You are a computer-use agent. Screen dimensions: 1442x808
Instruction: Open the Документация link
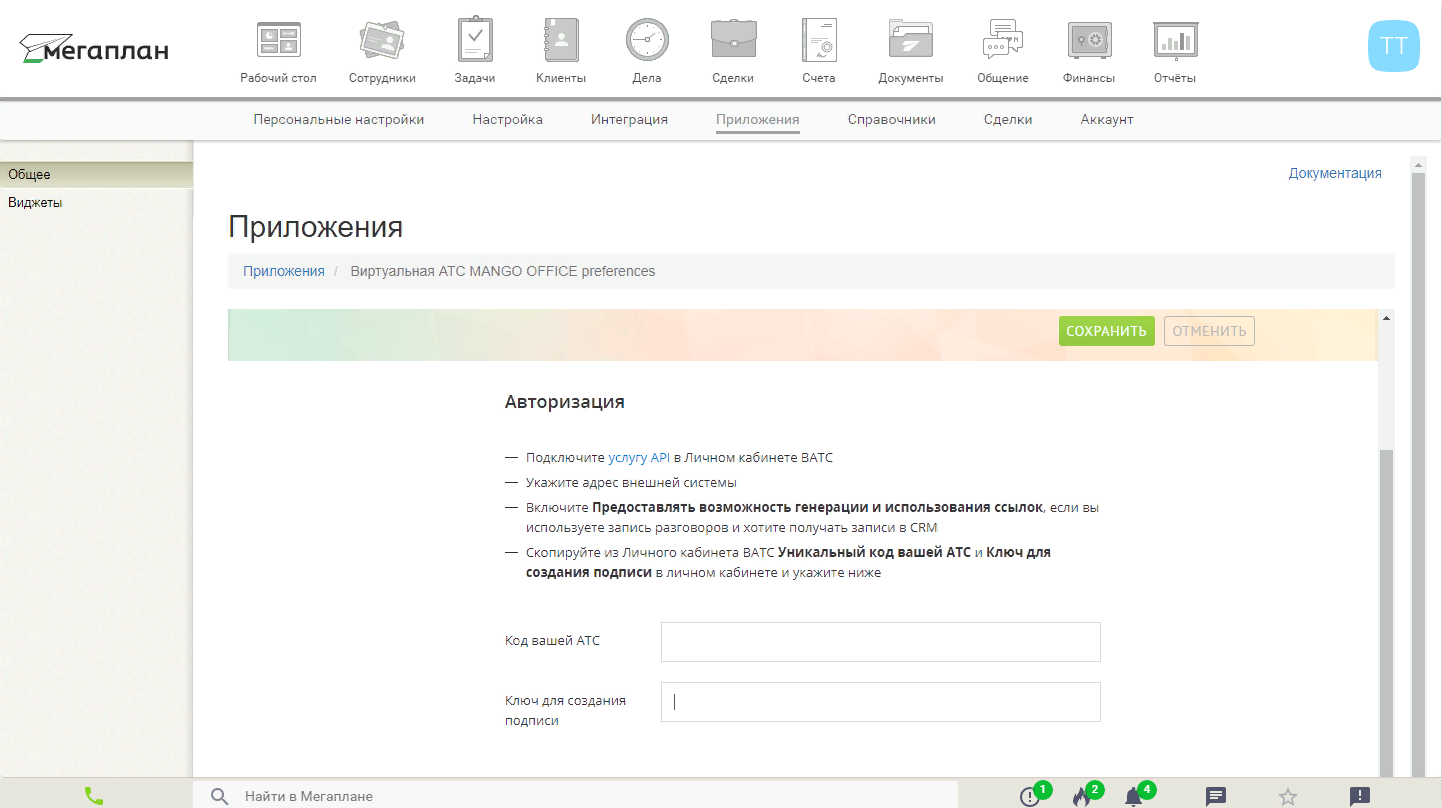pyautogui.click(x=1335, y=173)
